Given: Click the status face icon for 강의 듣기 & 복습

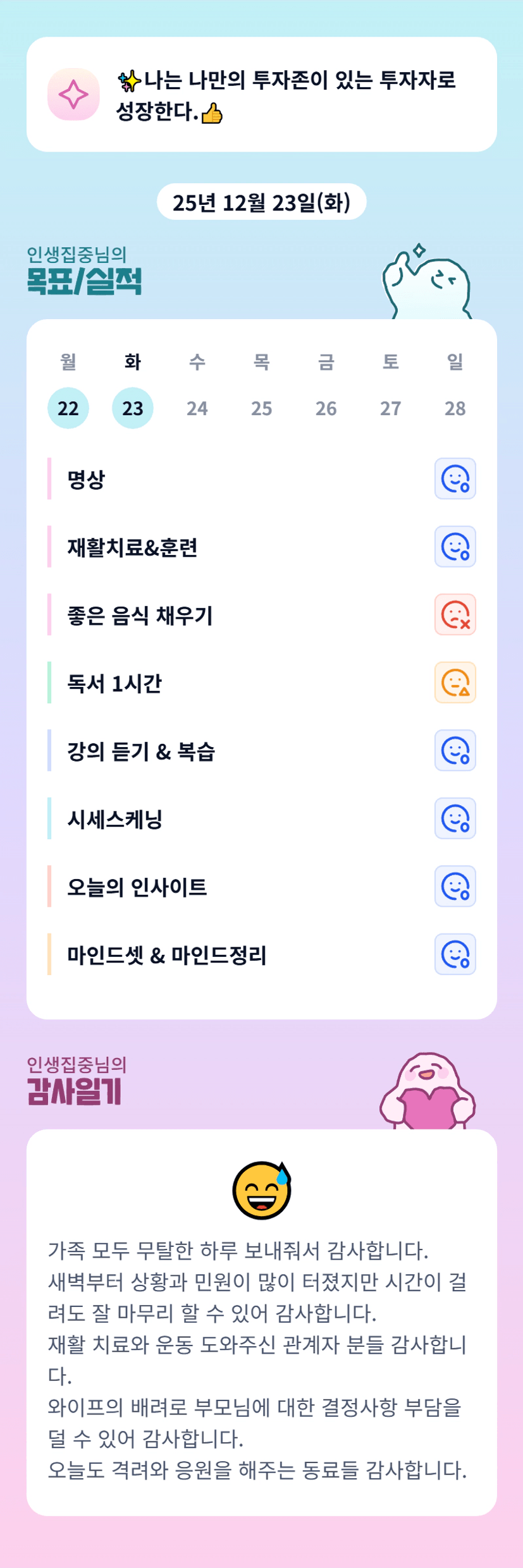Looking at the screenshot, I should click(455, 750).
